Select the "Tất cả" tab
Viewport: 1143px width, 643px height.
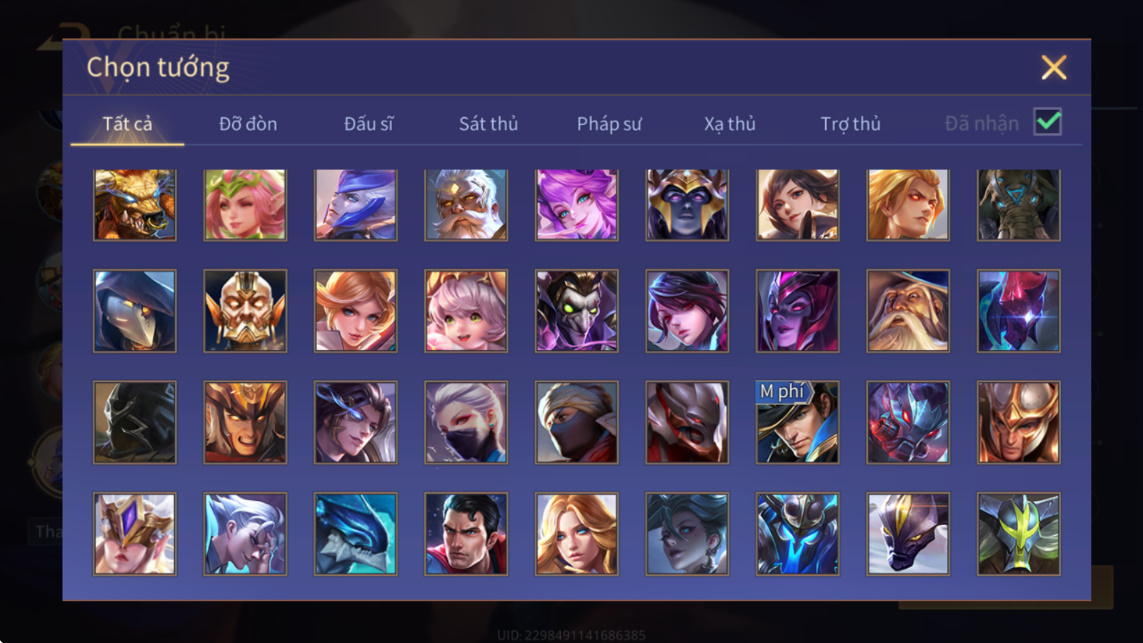127,124
